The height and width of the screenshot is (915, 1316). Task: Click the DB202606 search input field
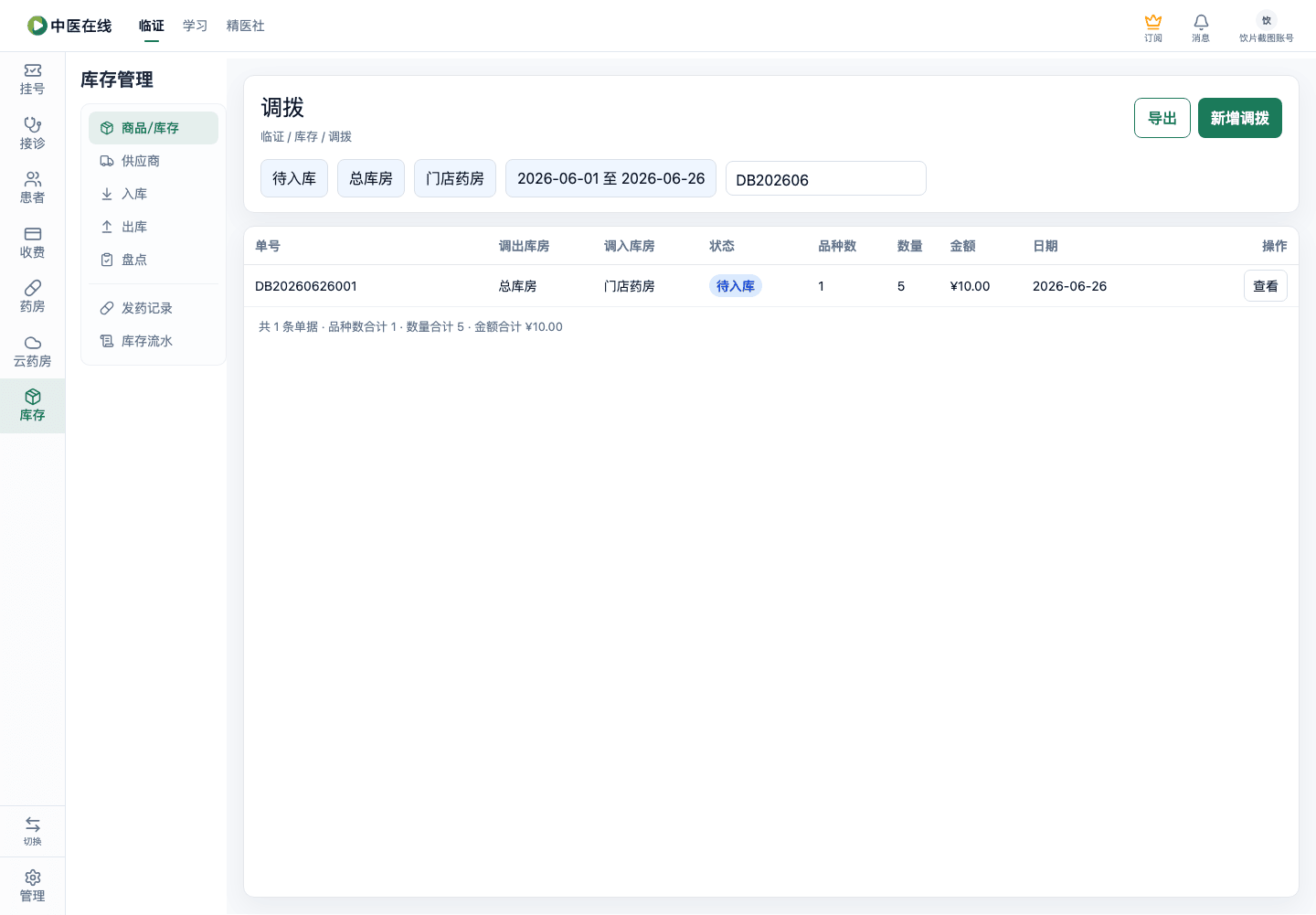[x=826, y=178]
